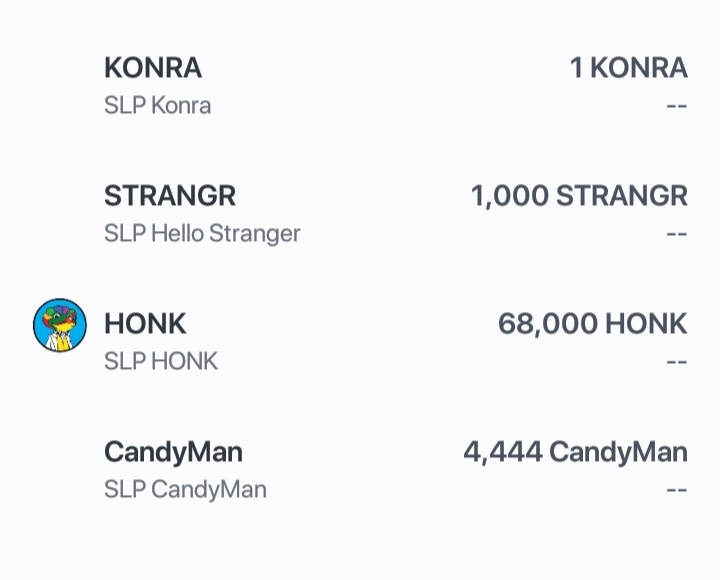Click the 1,000 STRANGR balance
The image size is (720, 580).
tap(579, 196)
